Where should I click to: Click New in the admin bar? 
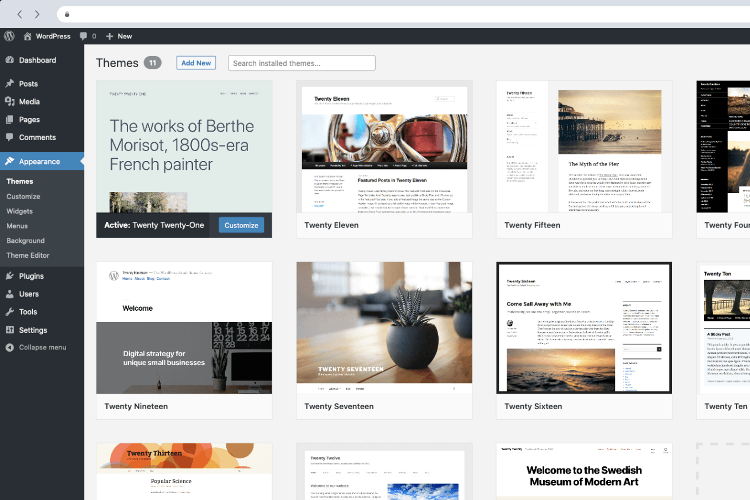tap(124, 36)
